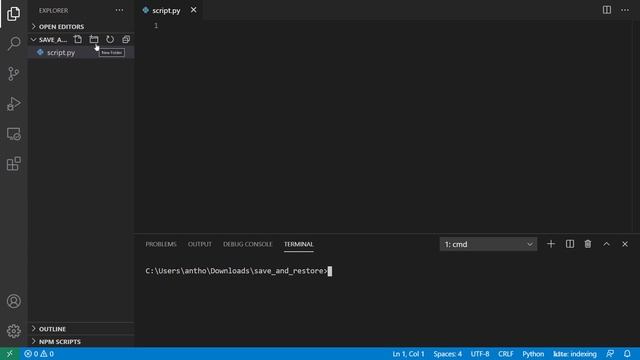Open the terminal selector dropdown 1: cmd
Image resolution: width=640 pixels, height=360 pixels.
tap(488, 244)
